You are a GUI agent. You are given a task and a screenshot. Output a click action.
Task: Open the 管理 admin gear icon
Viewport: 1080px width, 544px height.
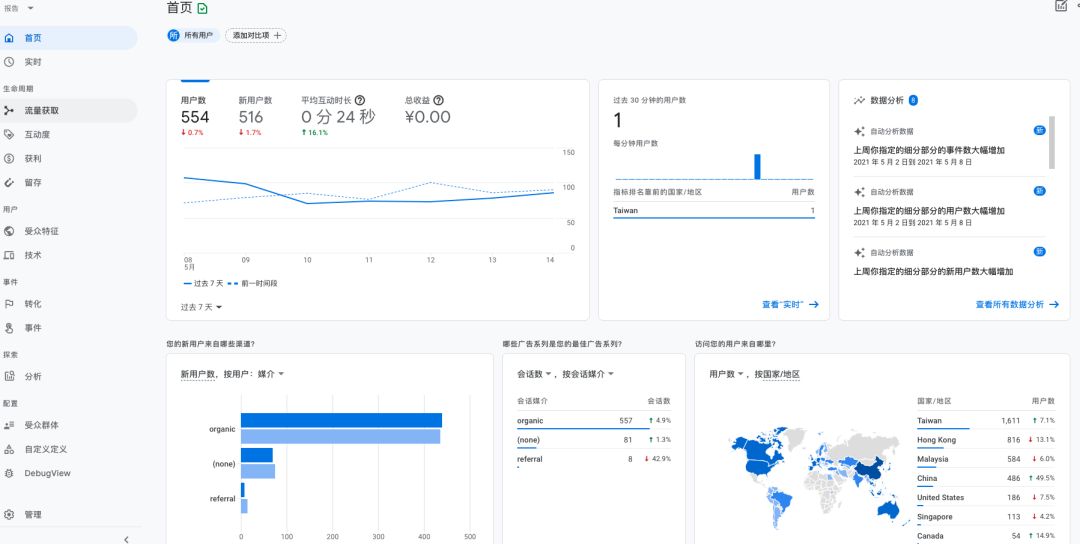click(x=9, y=514)
